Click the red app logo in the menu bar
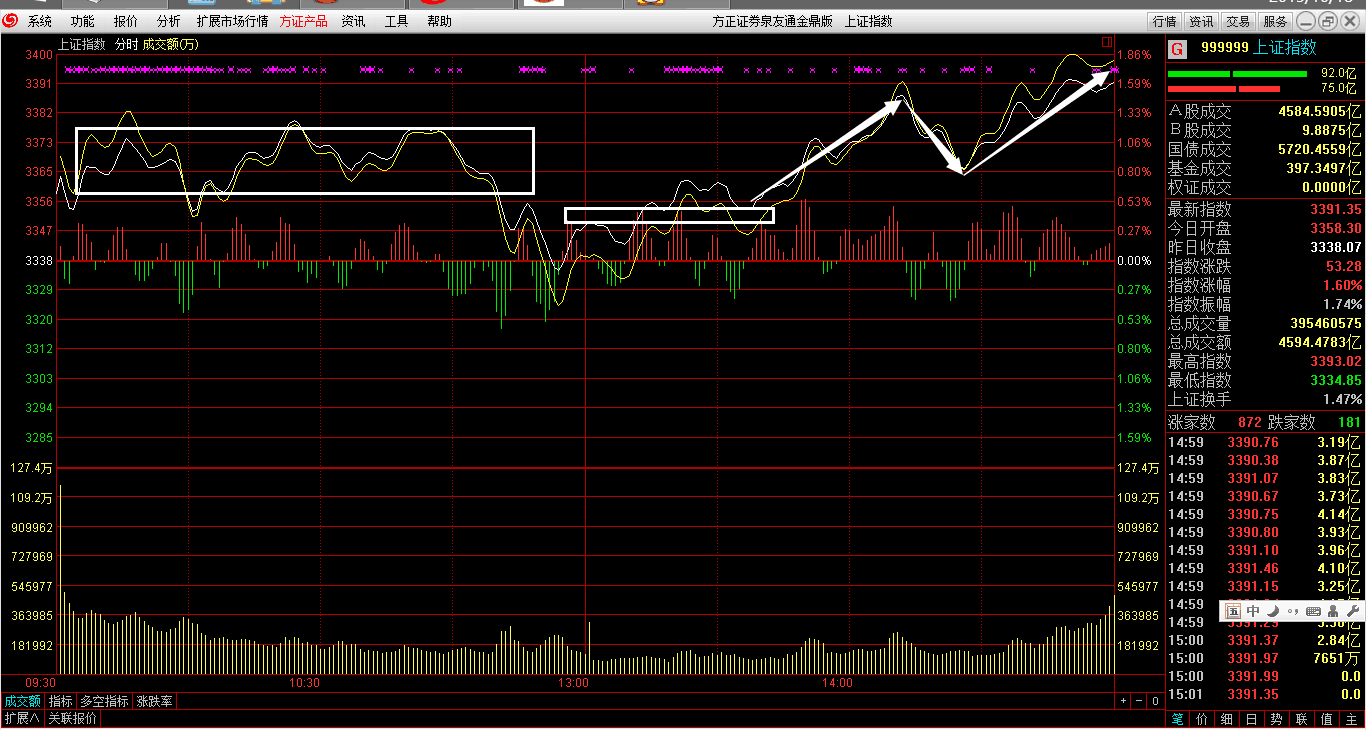 [11, 21]
